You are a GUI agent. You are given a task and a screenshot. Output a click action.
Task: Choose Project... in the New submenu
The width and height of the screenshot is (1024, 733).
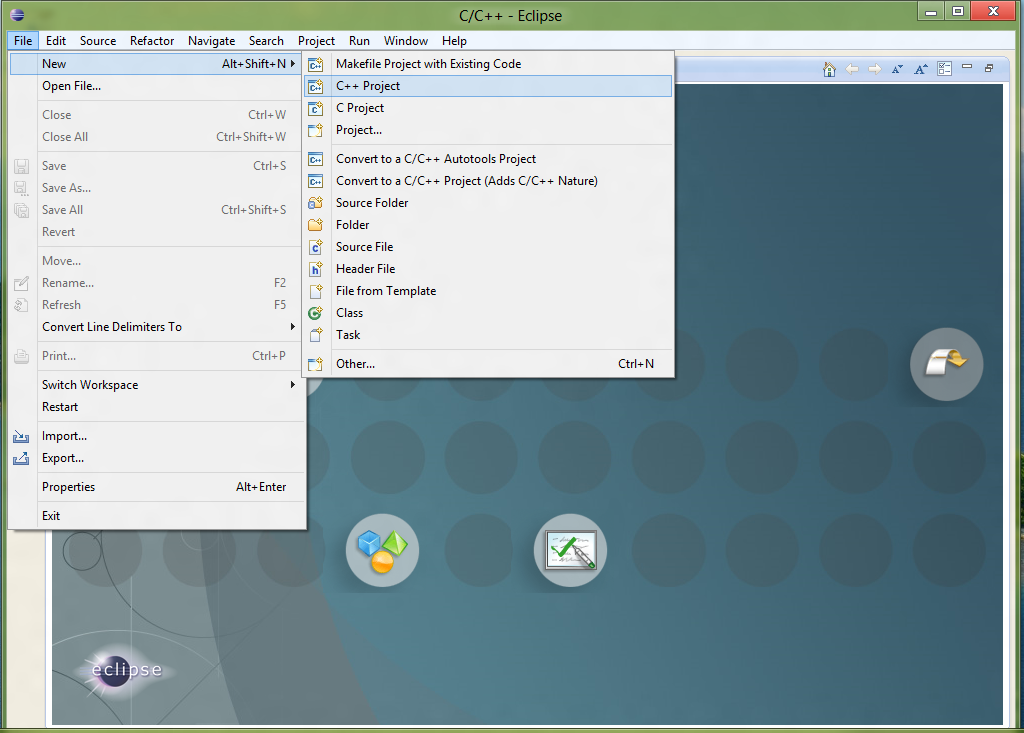coord(488,130)
